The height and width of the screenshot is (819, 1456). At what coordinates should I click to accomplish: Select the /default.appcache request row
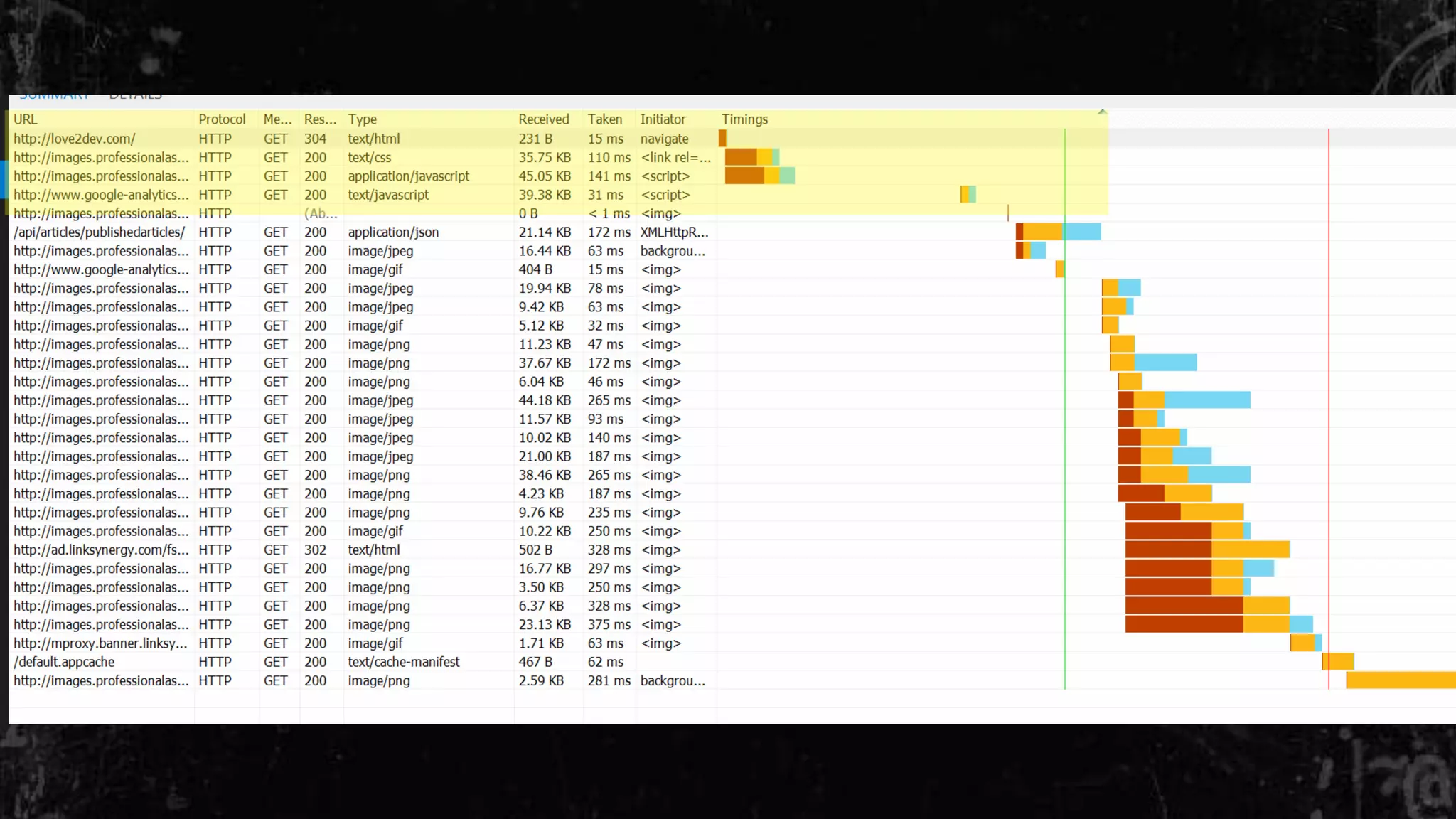click(64, 662)
